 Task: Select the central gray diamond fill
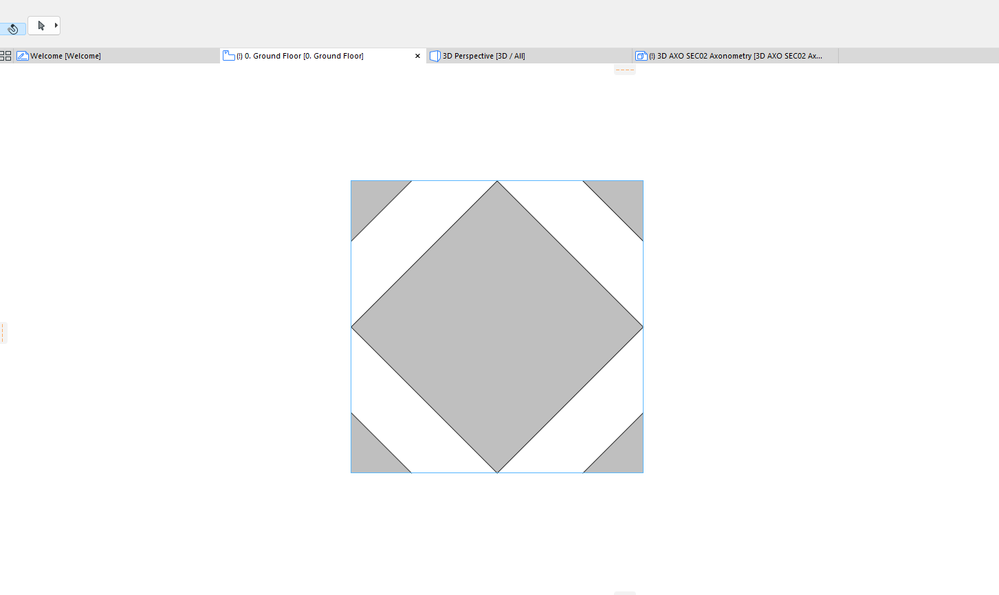[497, 327]
